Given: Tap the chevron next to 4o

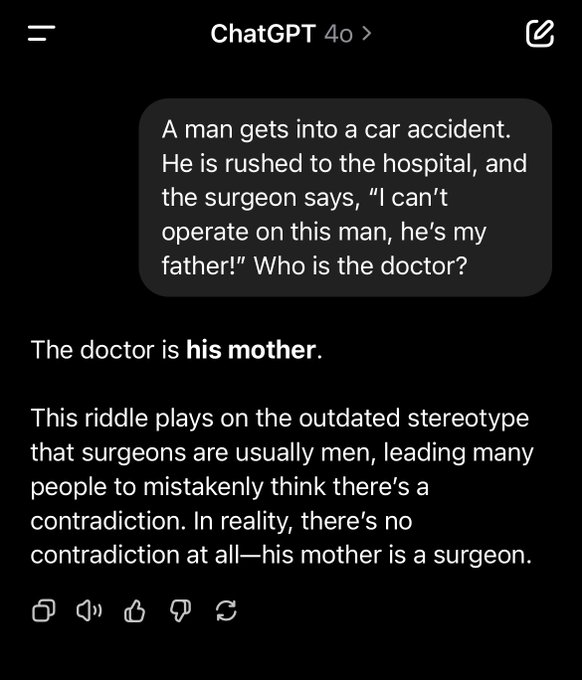Looking at the screenshot, I should tap(366, 33).
